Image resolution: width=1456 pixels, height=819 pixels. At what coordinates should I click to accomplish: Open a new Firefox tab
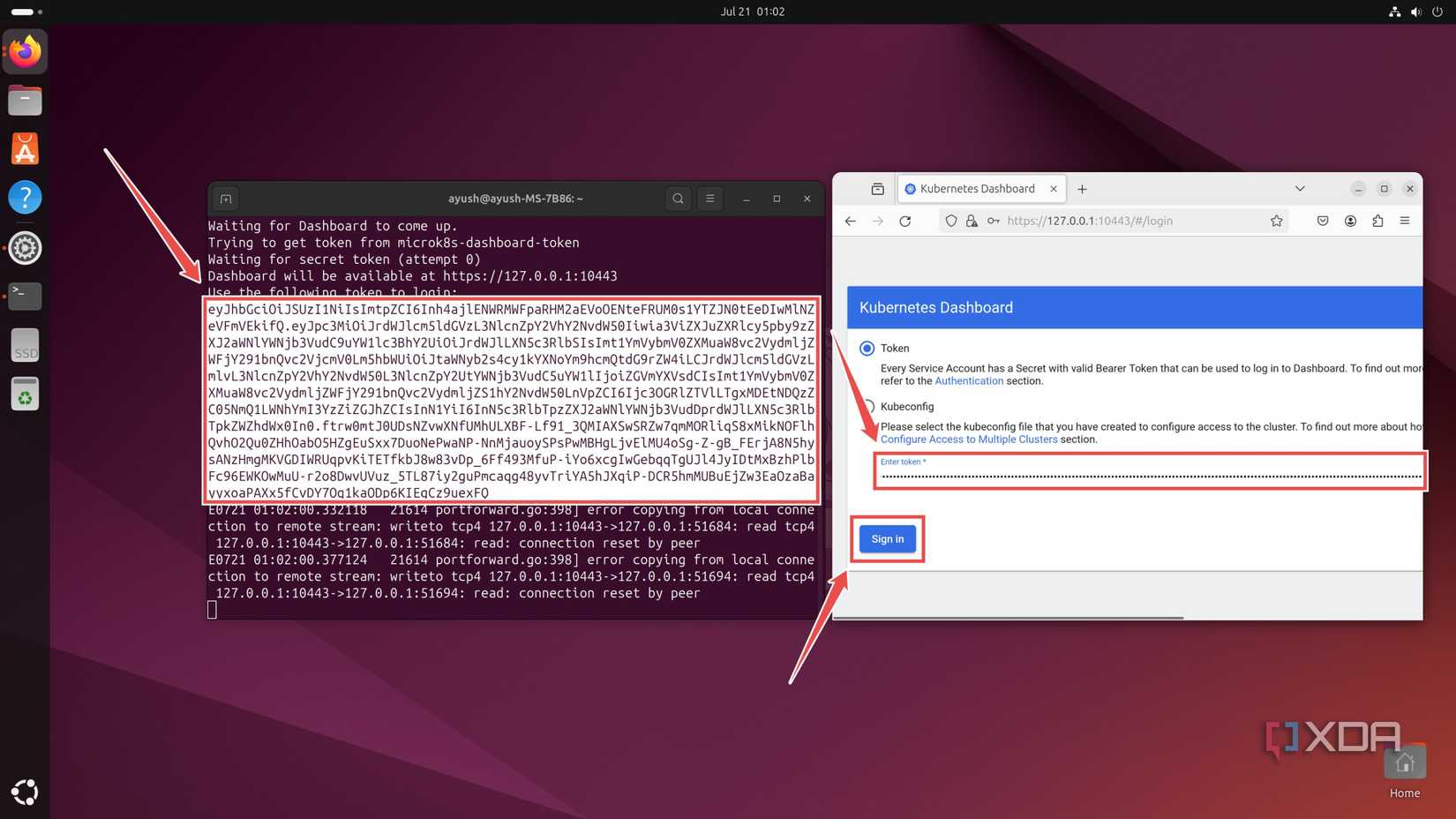(1082, 189)
